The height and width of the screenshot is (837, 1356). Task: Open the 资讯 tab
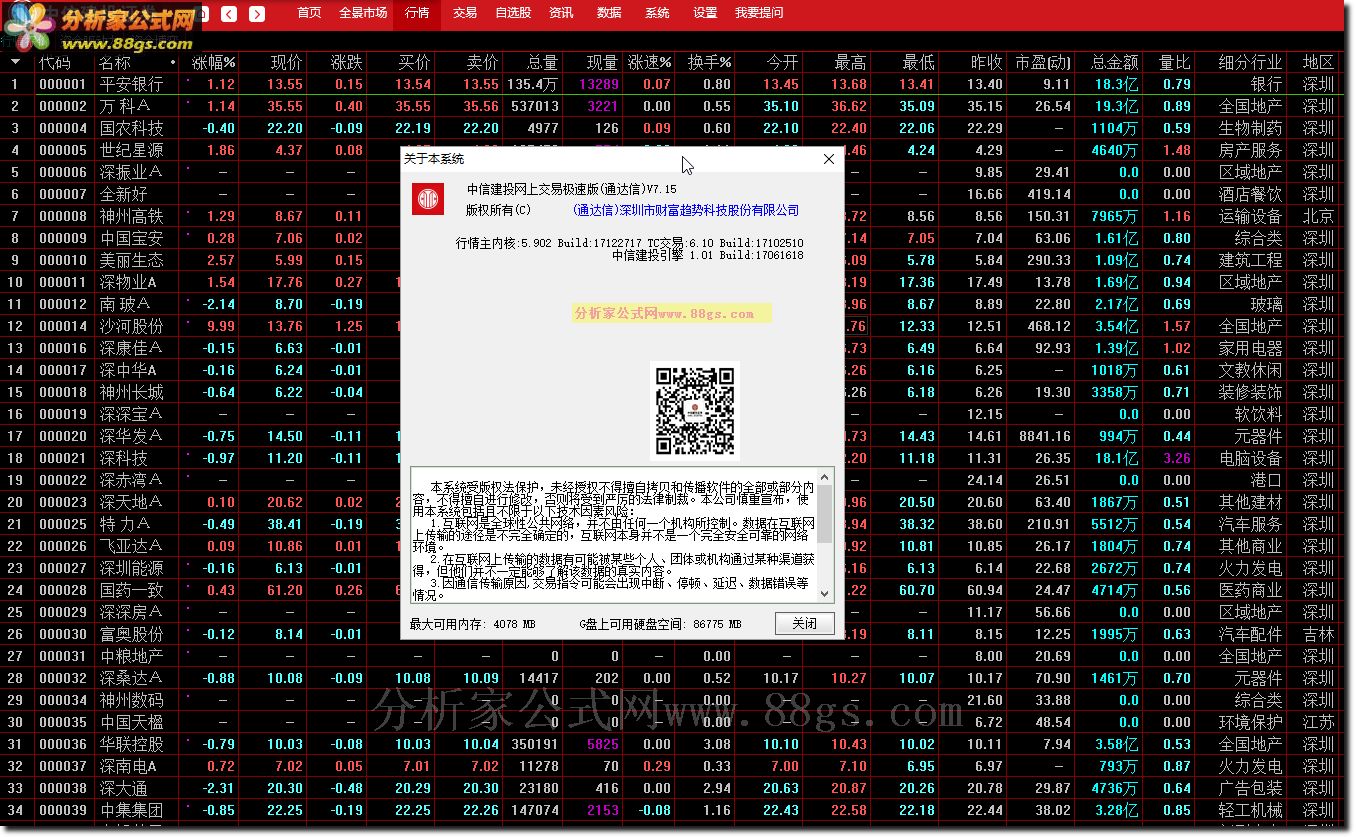[561, 13]
